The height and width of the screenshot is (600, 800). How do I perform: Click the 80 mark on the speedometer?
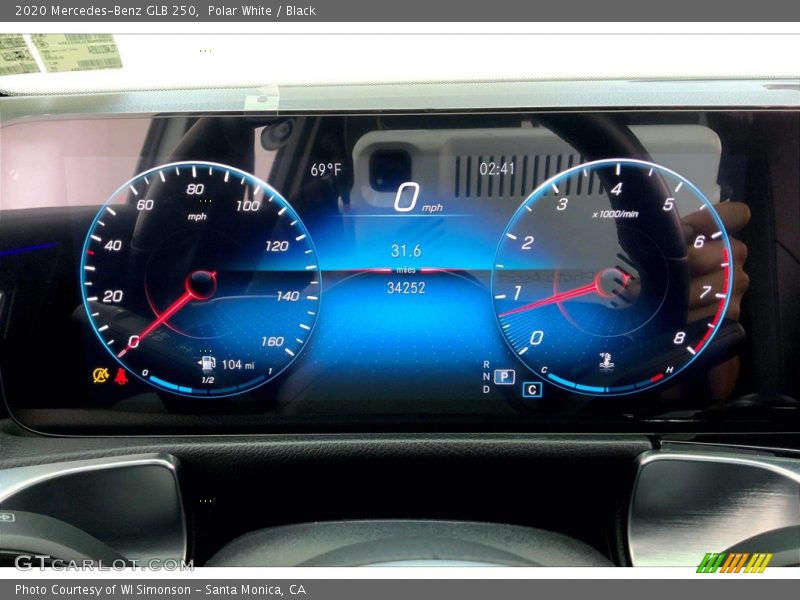195,189
